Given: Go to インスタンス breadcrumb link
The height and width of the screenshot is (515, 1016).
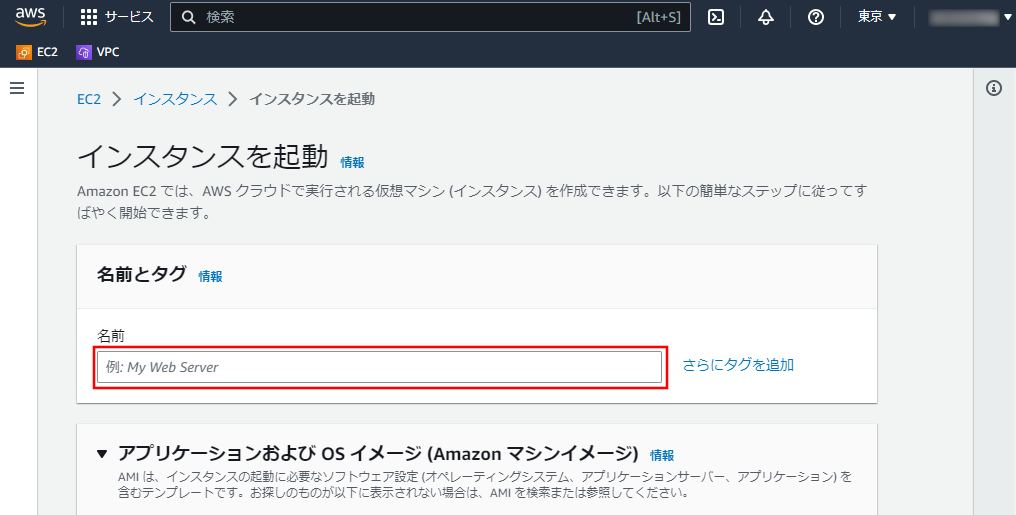Looking at the screenshot, I should 175,99.
